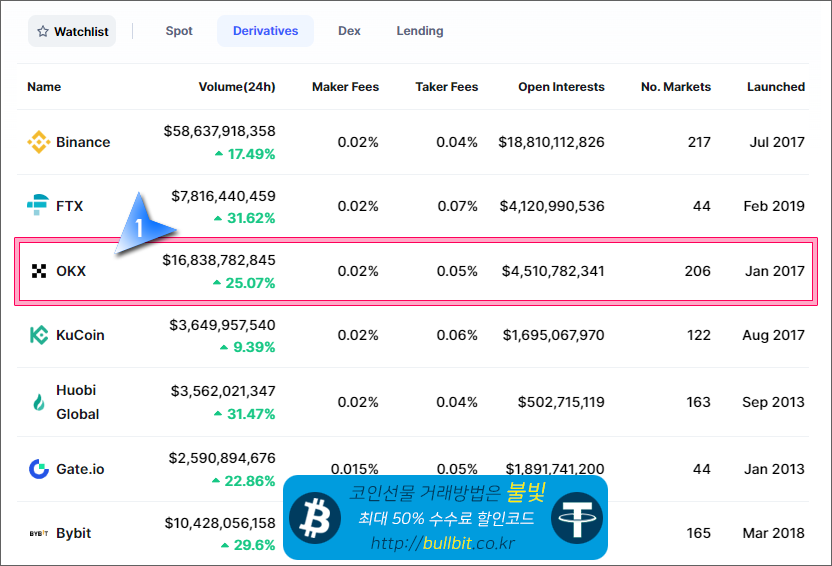Select KuCoin volume $3,649,957,540
The width and height of the screenshot is (832, 566).
pos(222,325)
